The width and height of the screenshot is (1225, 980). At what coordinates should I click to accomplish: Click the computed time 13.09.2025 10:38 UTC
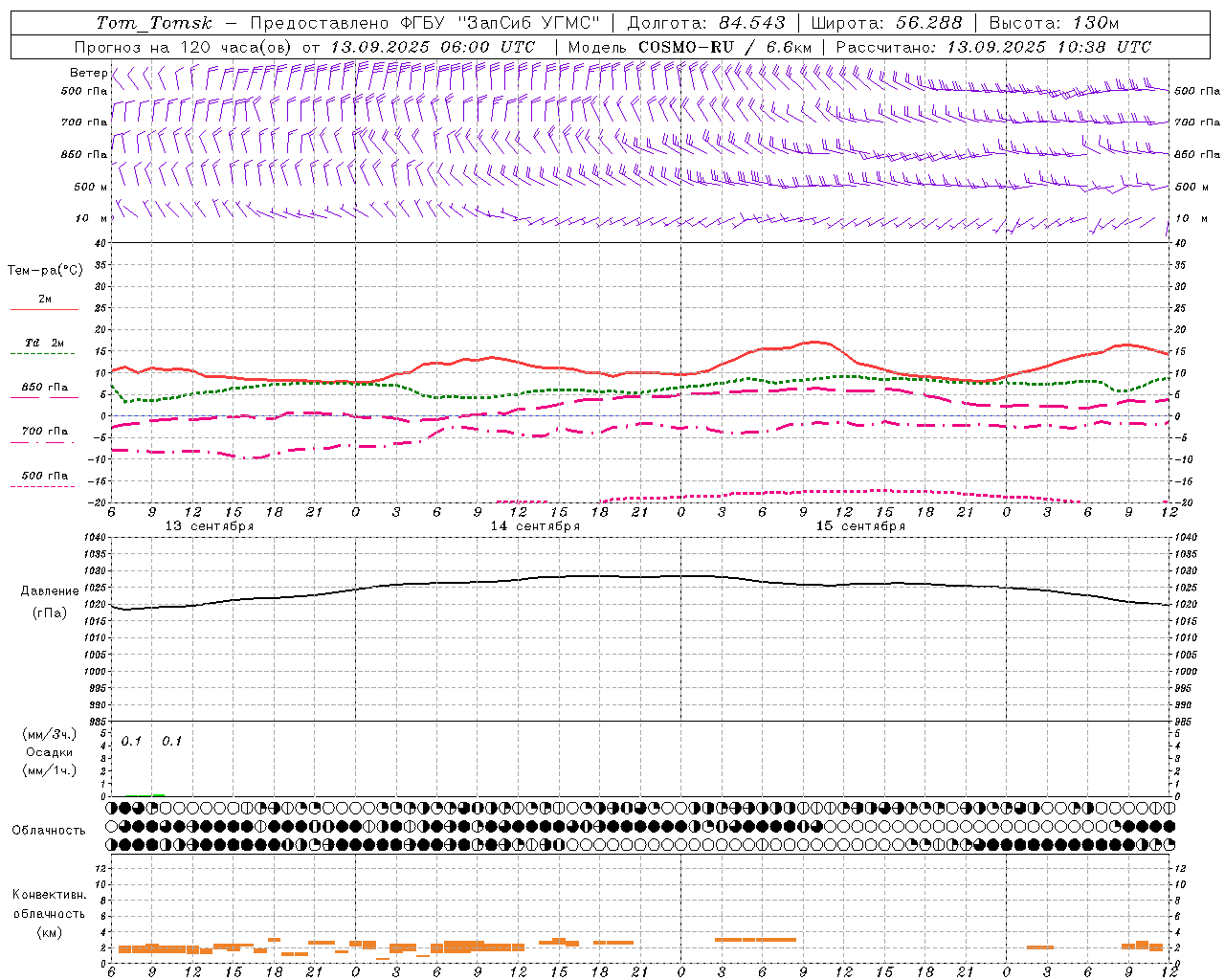[x=1049, y=47]
